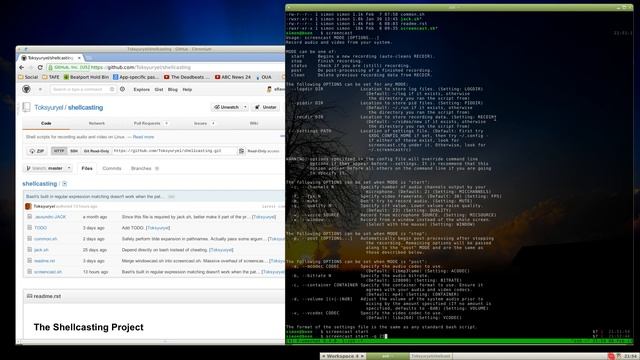640x360 pixels.
Task: Open the shellcasting breadcrumb link
Action: pos(40,184)
